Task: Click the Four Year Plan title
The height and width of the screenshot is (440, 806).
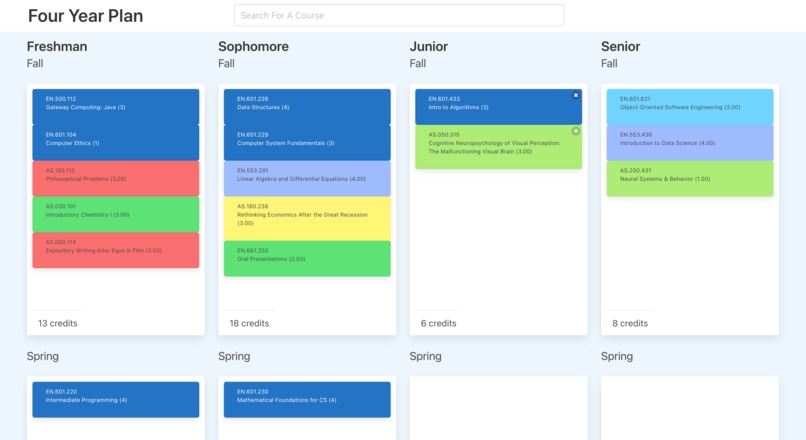Action: tap(85, 16)
